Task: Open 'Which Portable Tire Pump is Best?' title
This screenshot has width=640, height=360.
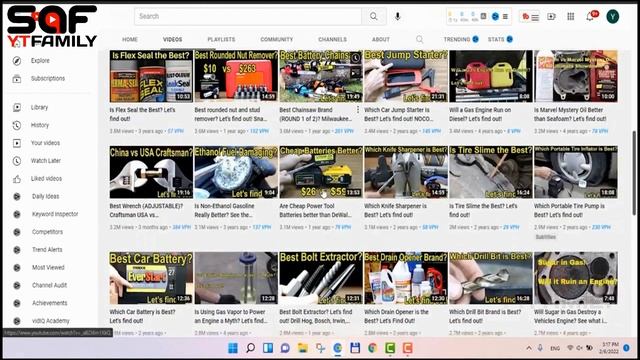Action: point(569,210)
